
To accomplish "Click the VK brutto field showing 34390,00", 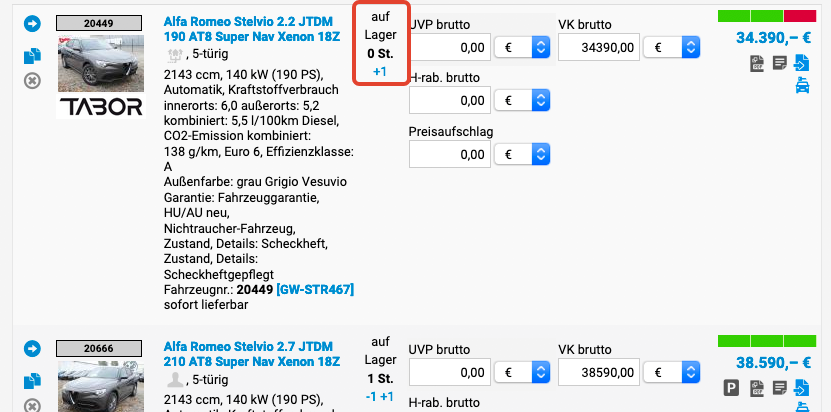I will coord(598,47).
